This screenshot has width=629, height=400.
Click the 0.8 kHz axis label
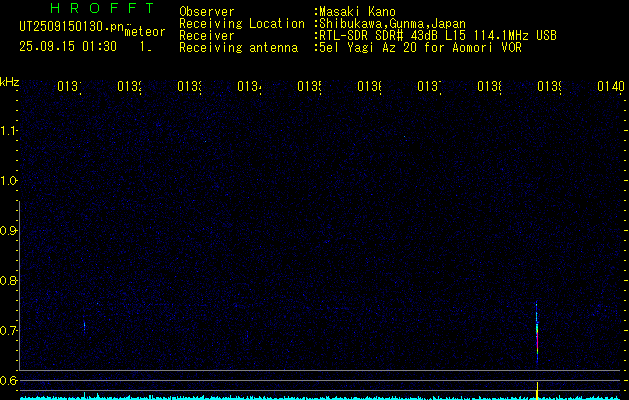click(8, 280)
